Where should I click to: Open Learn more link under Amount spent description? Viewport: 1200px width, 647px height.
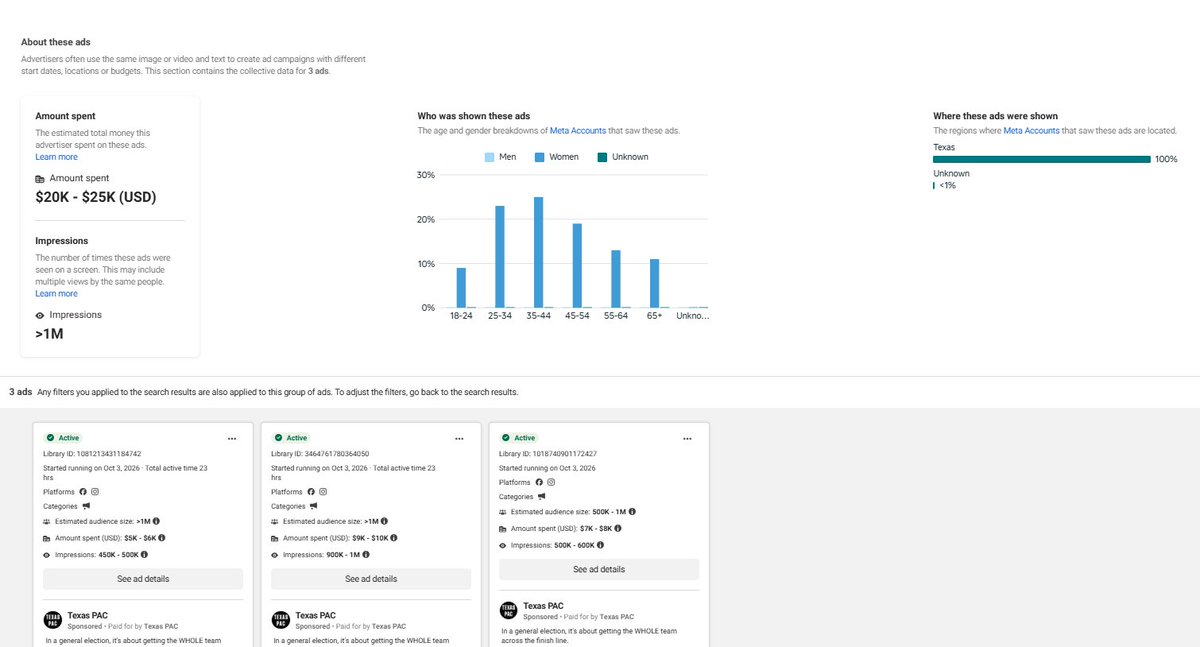pos(56,157)
